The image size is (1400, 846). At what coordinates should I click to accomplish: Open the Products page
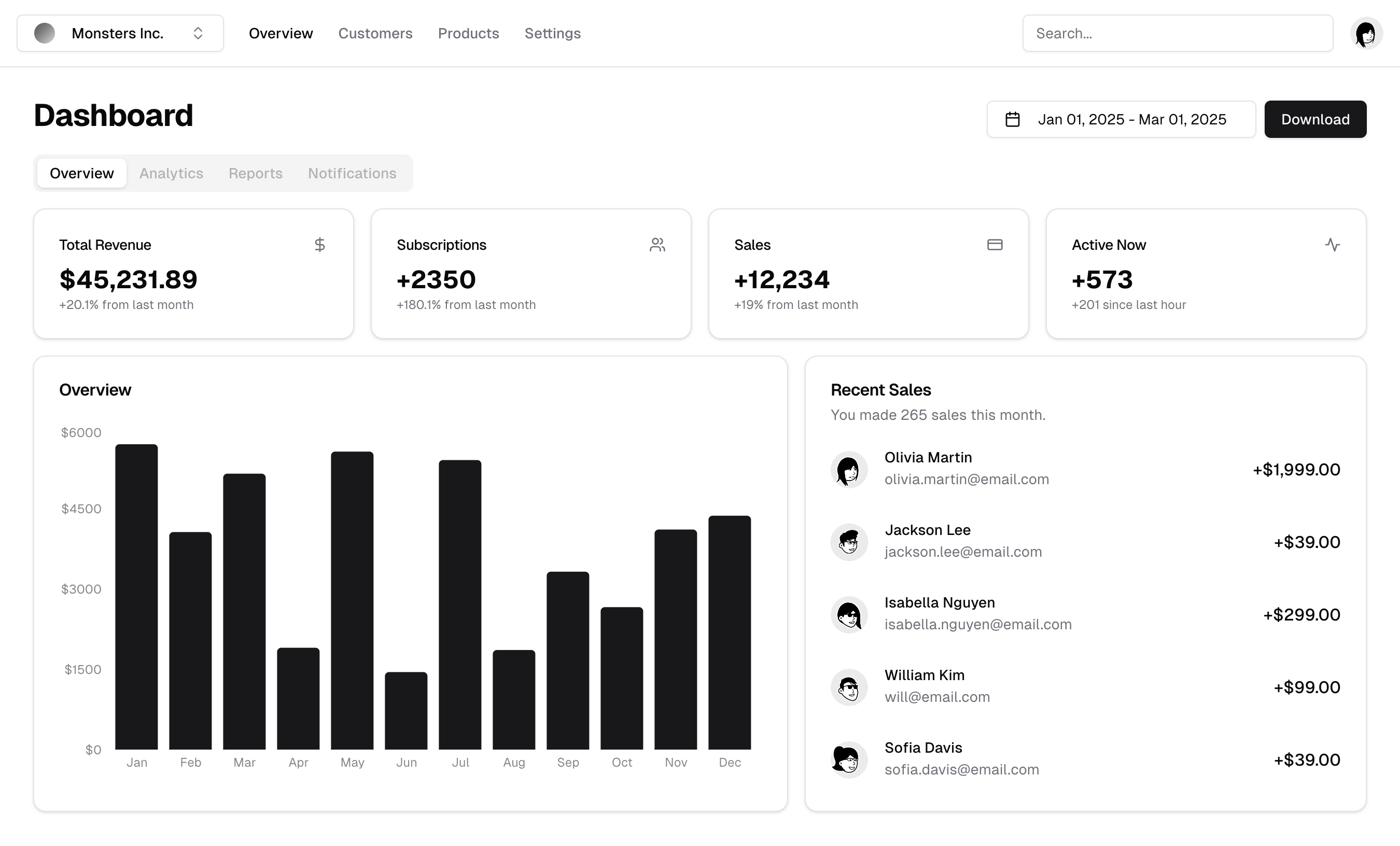(x=468, y=33)
